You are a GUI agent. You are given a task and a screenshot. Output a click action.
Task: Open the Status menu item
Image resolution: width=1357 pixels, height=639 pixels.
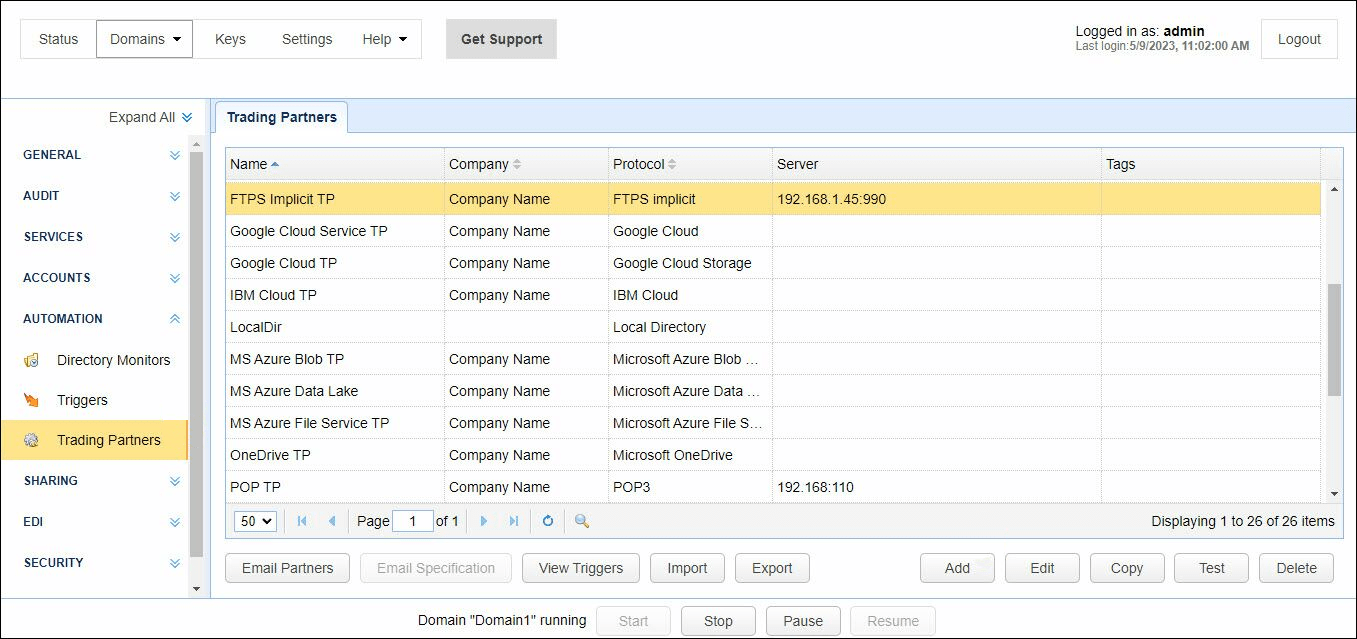[58, 39]
